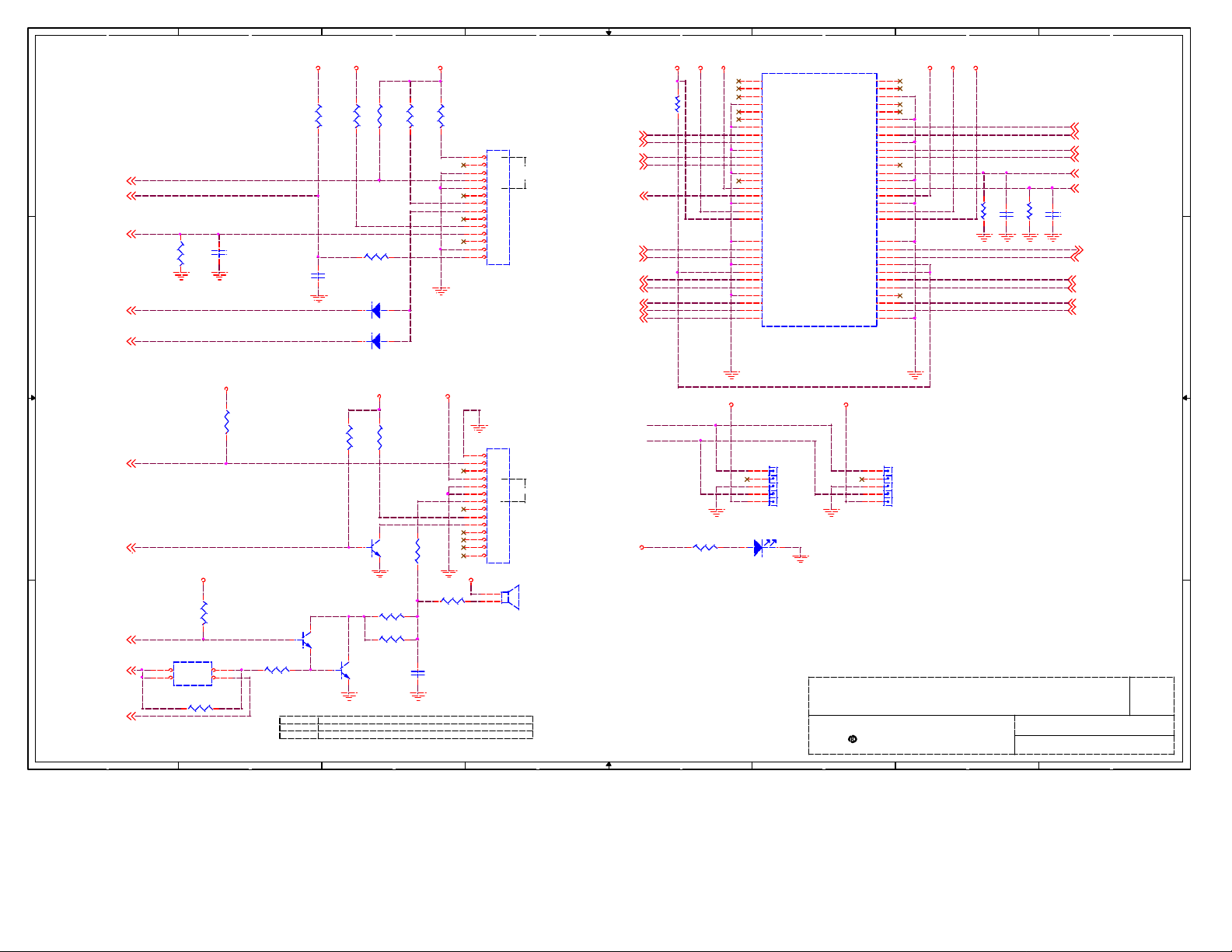The height and width of the screenshot is (952, 1232).
Task: Click the registered-mark logo in the title block
Action: (853, 738)
